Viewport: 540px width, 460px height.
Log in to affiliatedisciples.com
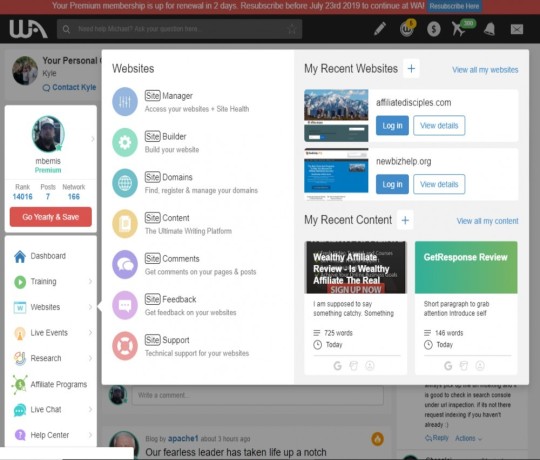coord(392,126)
